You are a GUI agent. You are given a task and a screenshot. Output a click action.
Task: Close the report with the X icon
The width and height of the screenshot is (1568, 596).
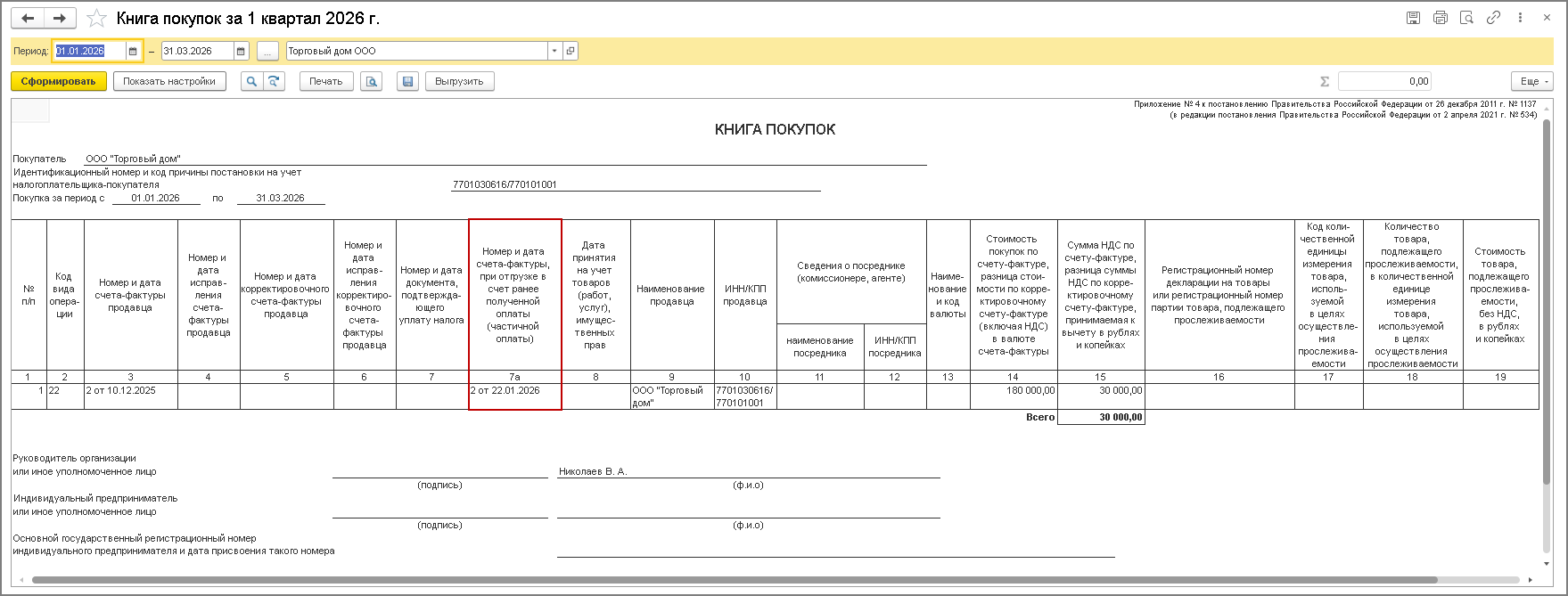tap(1547, 18)
